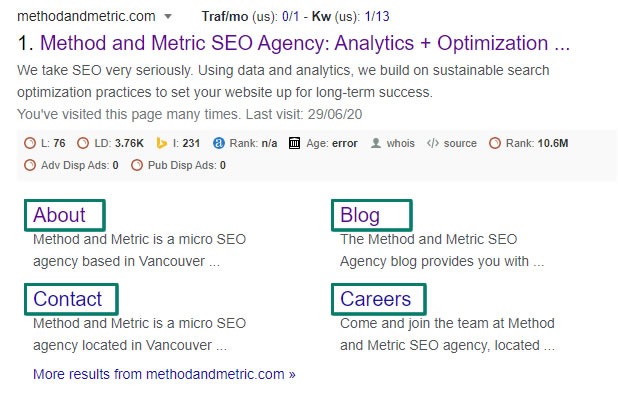Image resolution: width=618 pixels, height=401 pixels.
Task: Expand the arrow beside methodandmetric.com
Action: (x=168, y=17)
